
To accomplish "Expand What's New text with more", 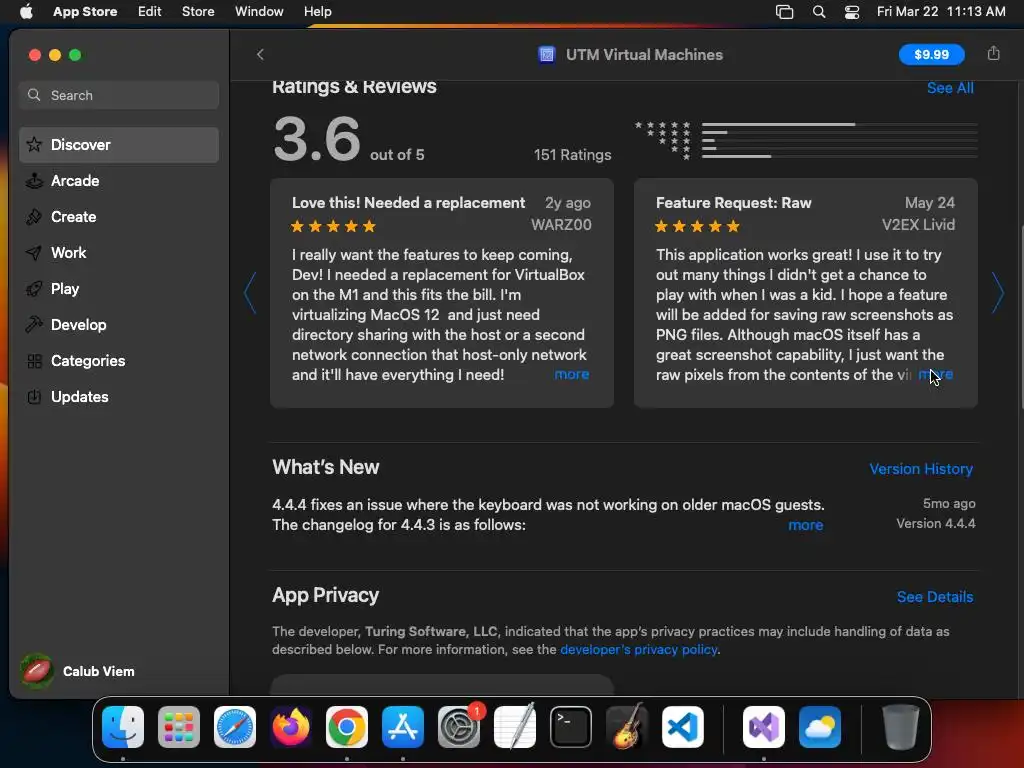I will (x=805, y=525).
